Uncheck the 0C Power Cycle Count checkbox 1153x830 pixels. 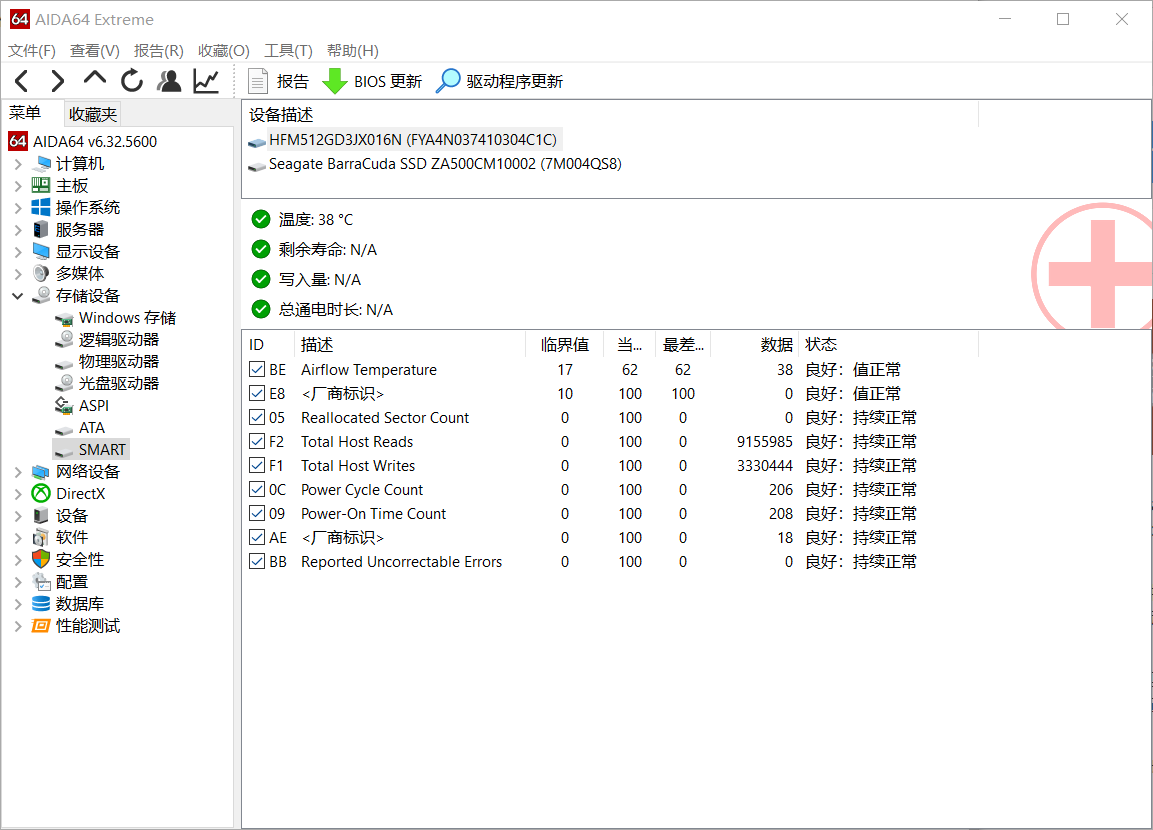coord(257,490)
